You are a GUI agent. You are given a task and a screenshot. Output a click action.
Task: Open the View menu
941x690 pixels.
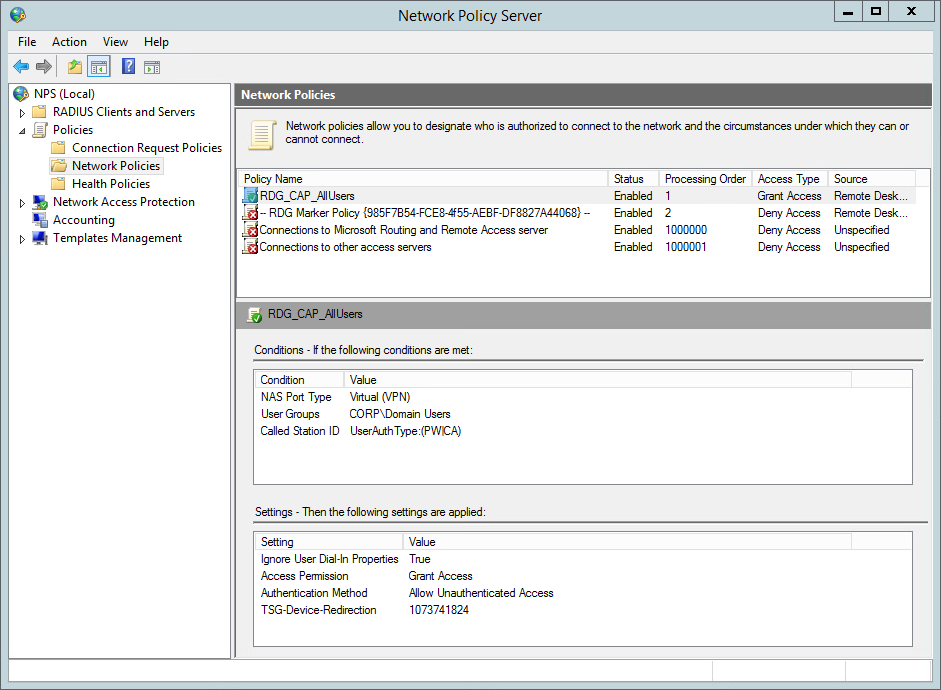[115, 41]
